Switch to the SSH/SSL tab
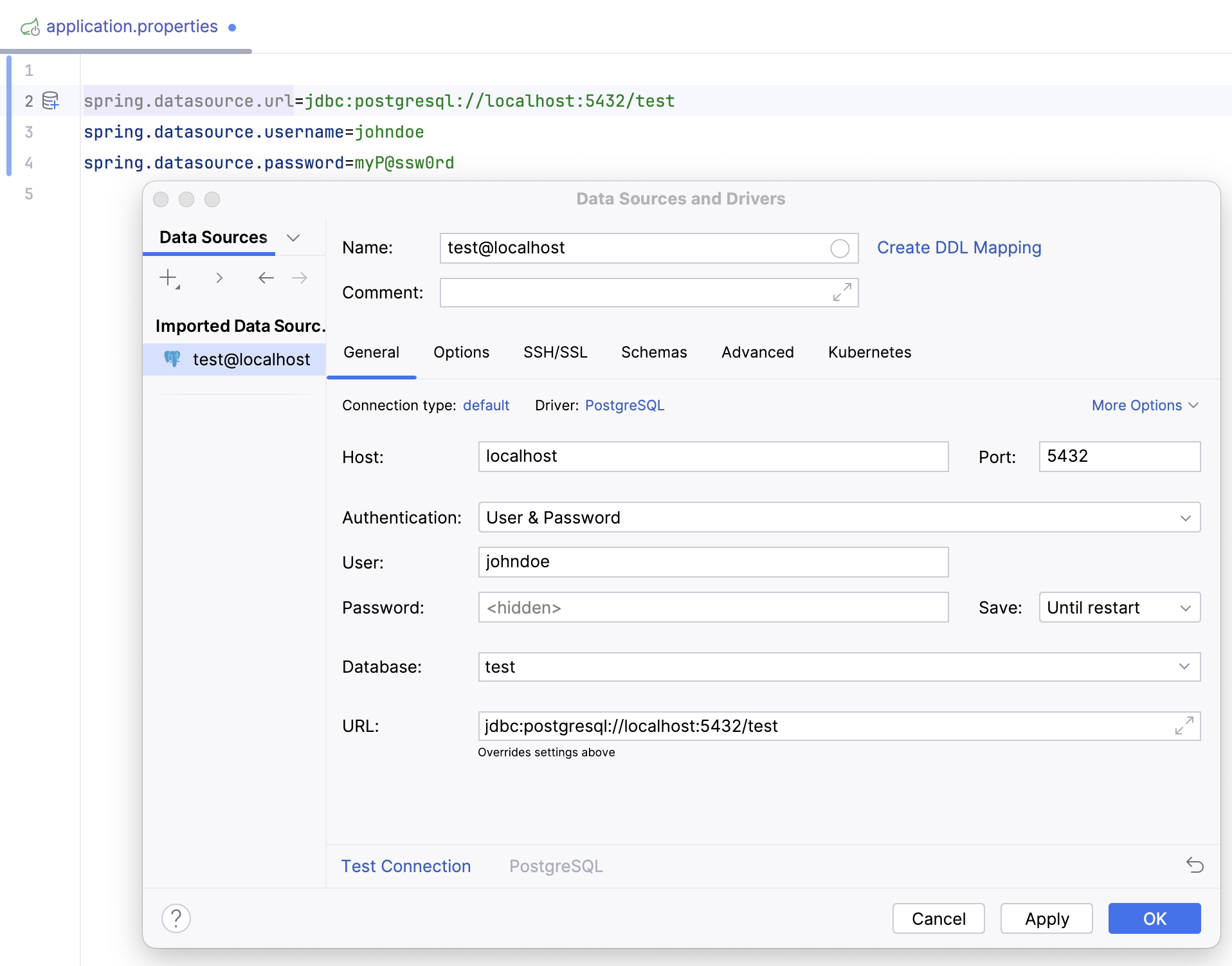 point(554,352)
